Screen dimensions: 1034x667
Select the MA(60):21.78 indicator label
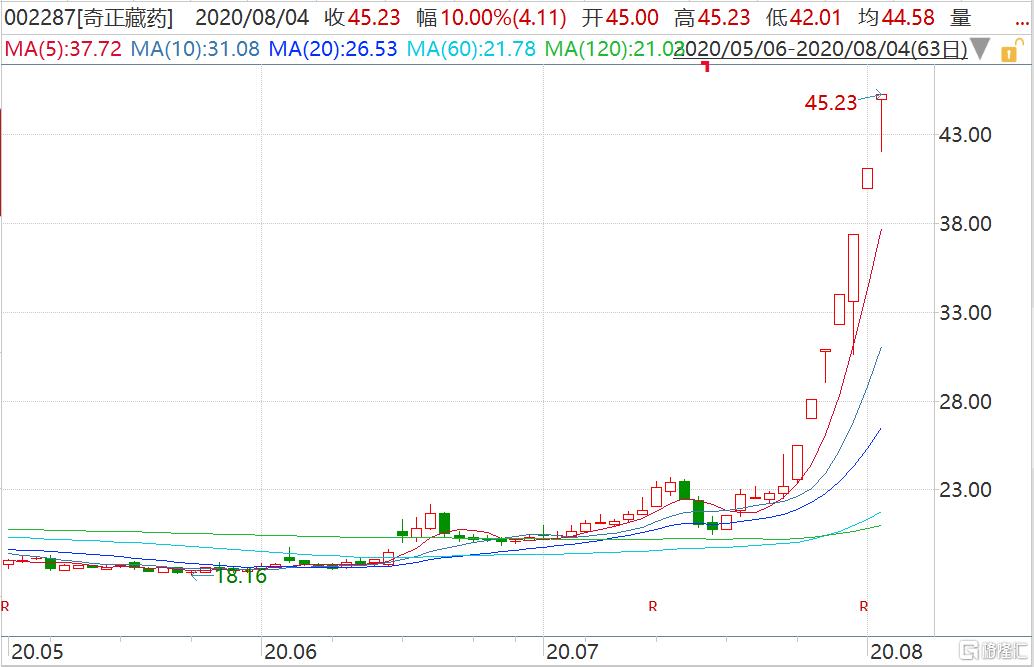pos(471,49)
